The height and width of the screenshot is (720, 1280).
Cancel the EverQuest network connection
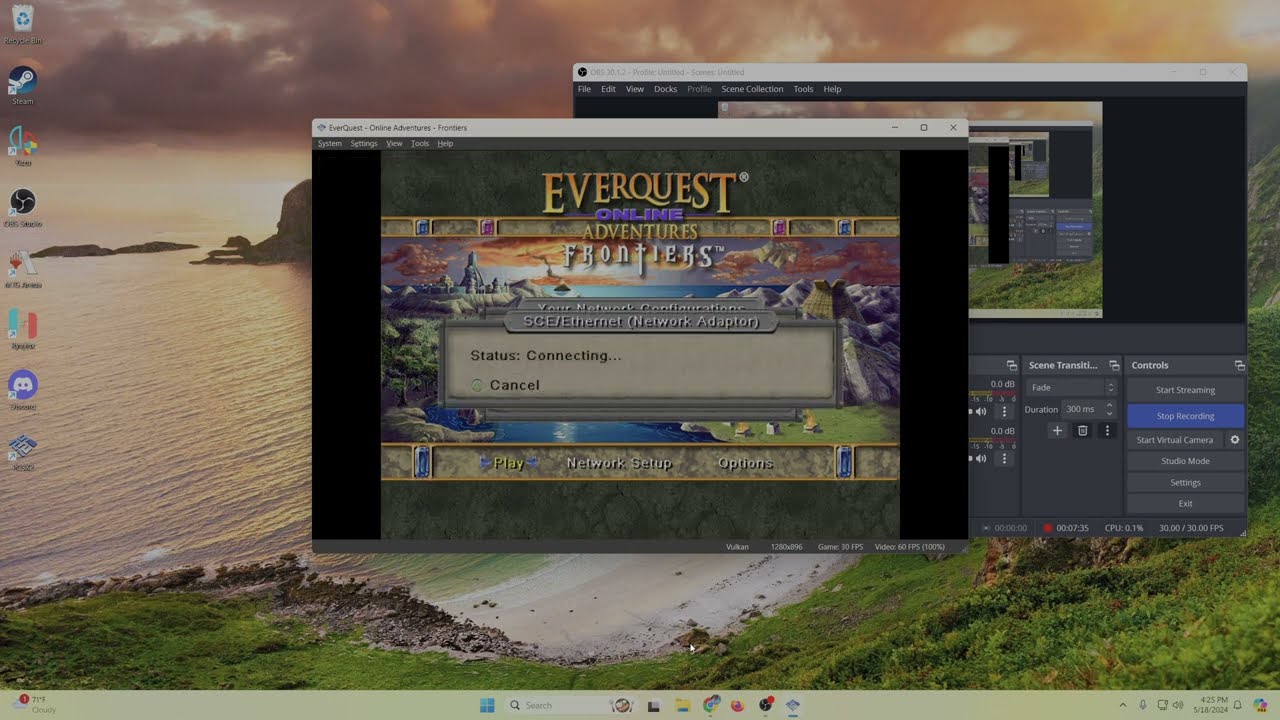point(514,385)
